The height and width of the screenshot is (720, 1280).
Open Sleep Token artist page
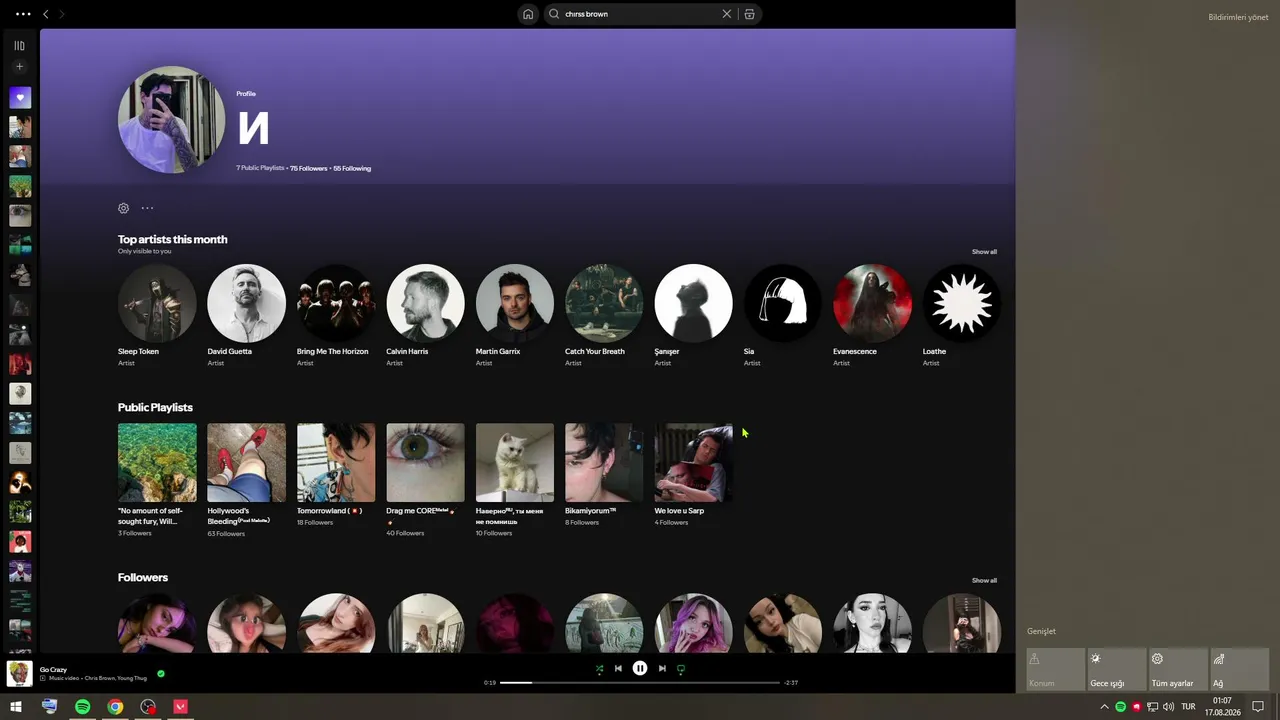(157, 315)
